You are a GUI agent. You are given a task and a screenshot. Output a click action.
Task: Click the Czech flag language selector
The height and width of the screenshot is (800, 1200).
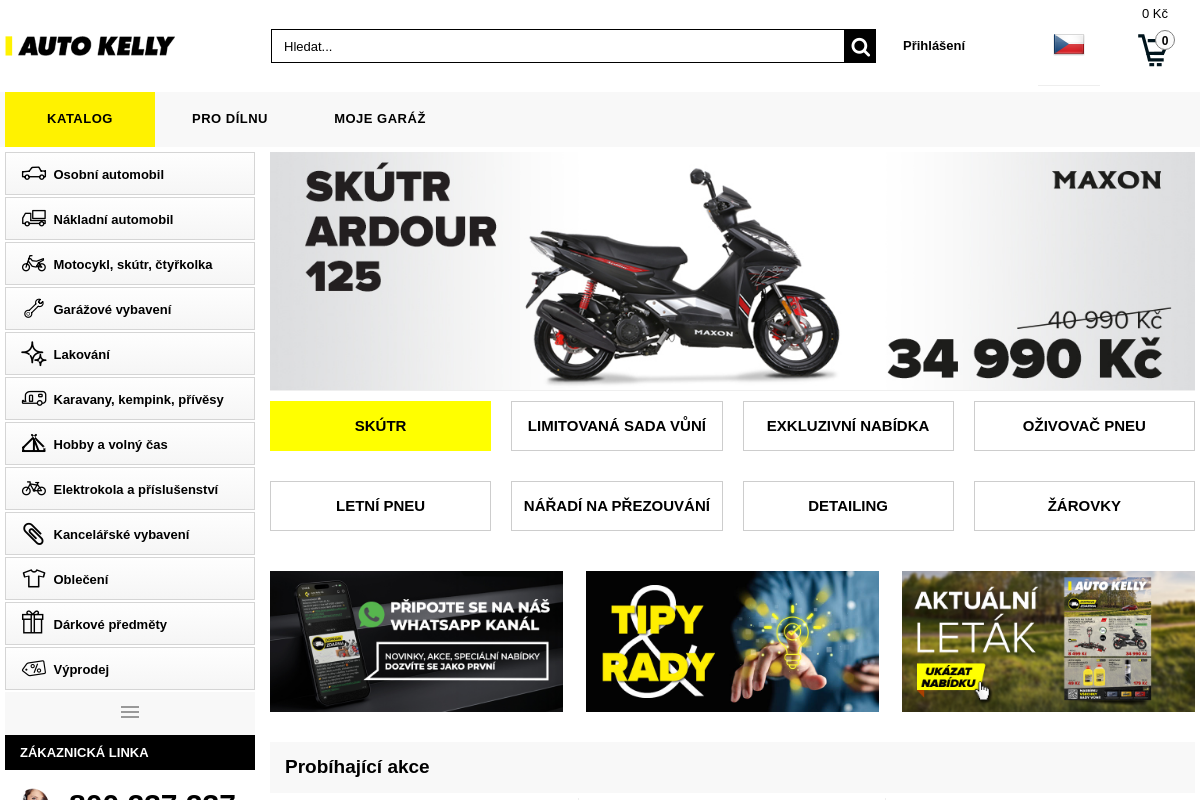[x=1068, y=44]
